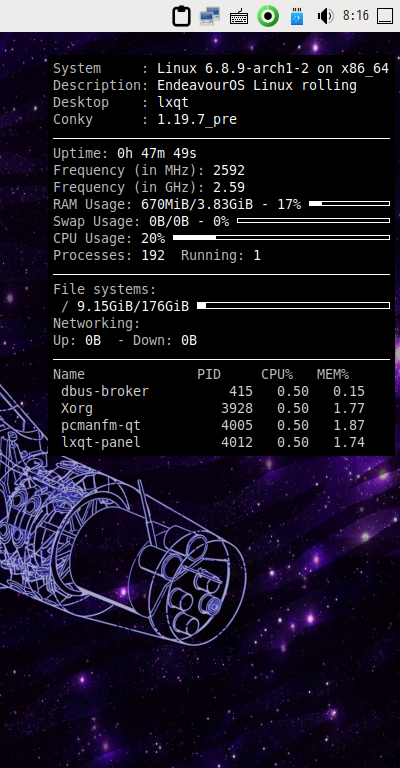This screenshot has height=768, width=400.
Task: Click the network connections tray icon
Action: [x=210, y=16]
